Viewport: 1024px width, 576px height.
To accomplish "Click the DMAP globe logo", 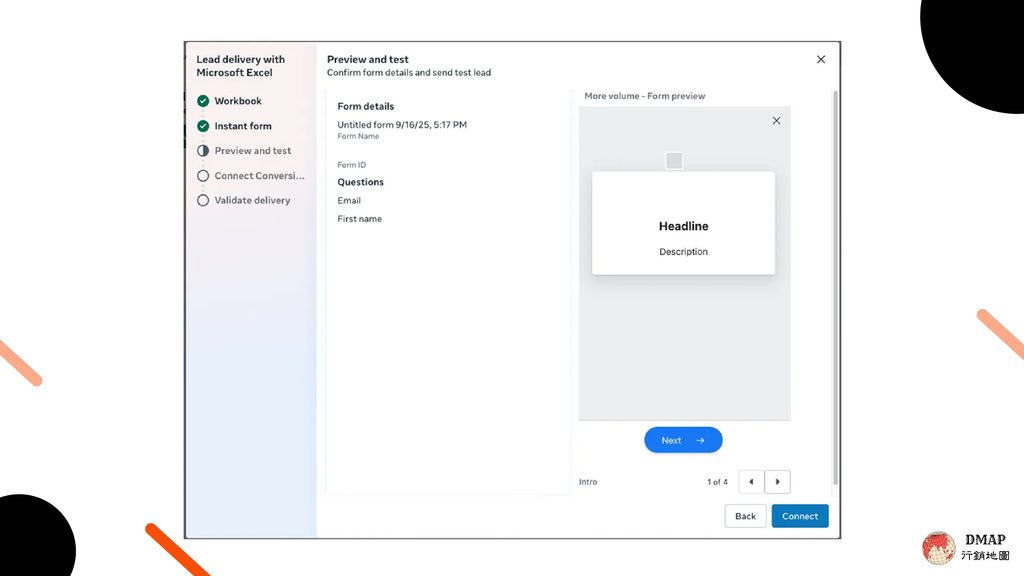I will (x=938, y=548).
